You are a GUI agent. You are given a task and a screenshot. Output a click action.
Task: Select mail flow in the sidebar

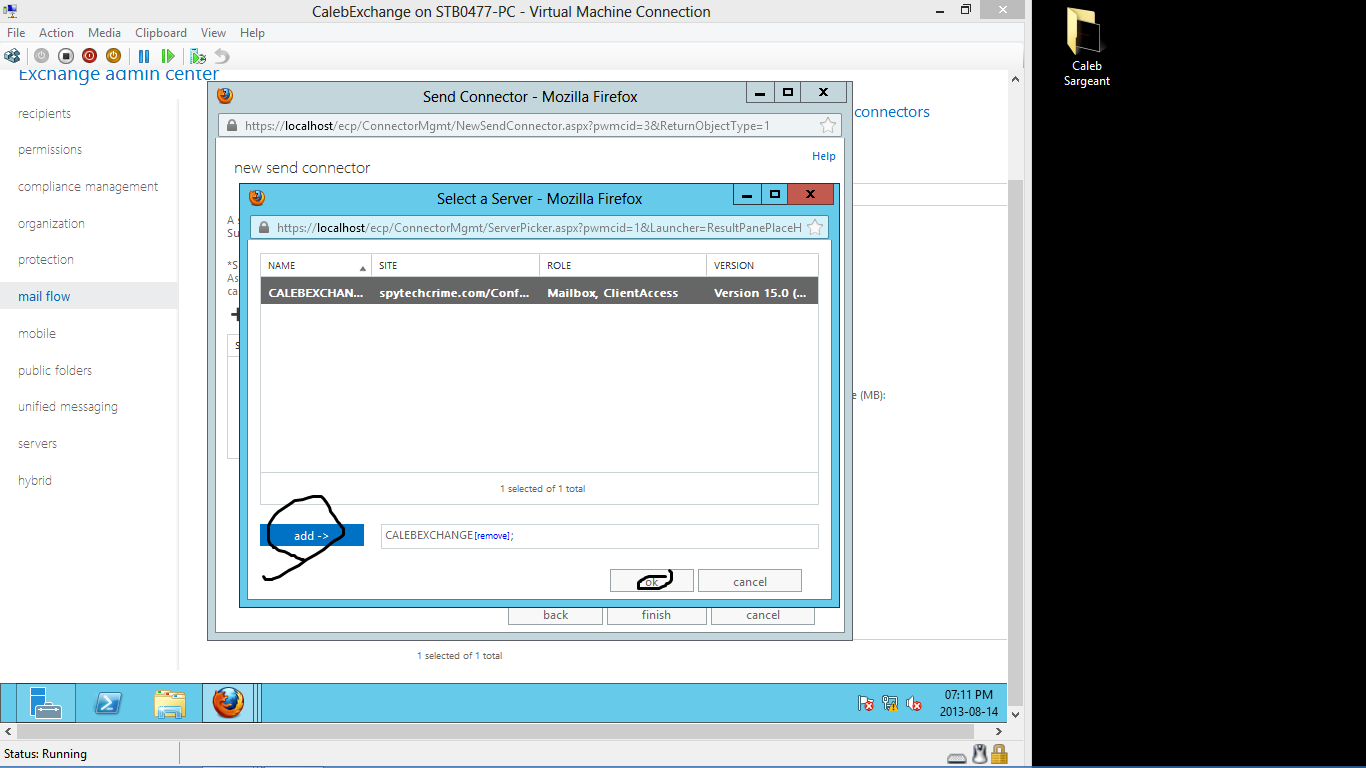click(88, 296)
